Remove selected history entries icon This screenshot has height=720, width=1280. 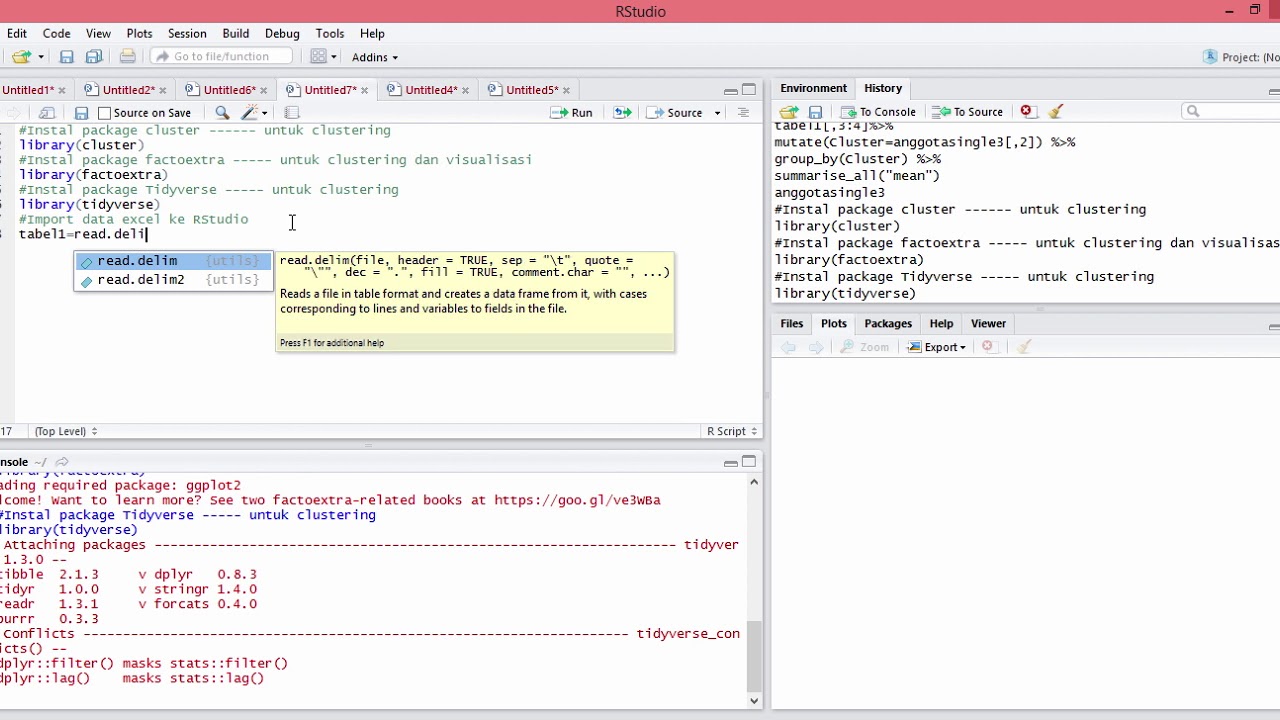(x=1027, y=112)
